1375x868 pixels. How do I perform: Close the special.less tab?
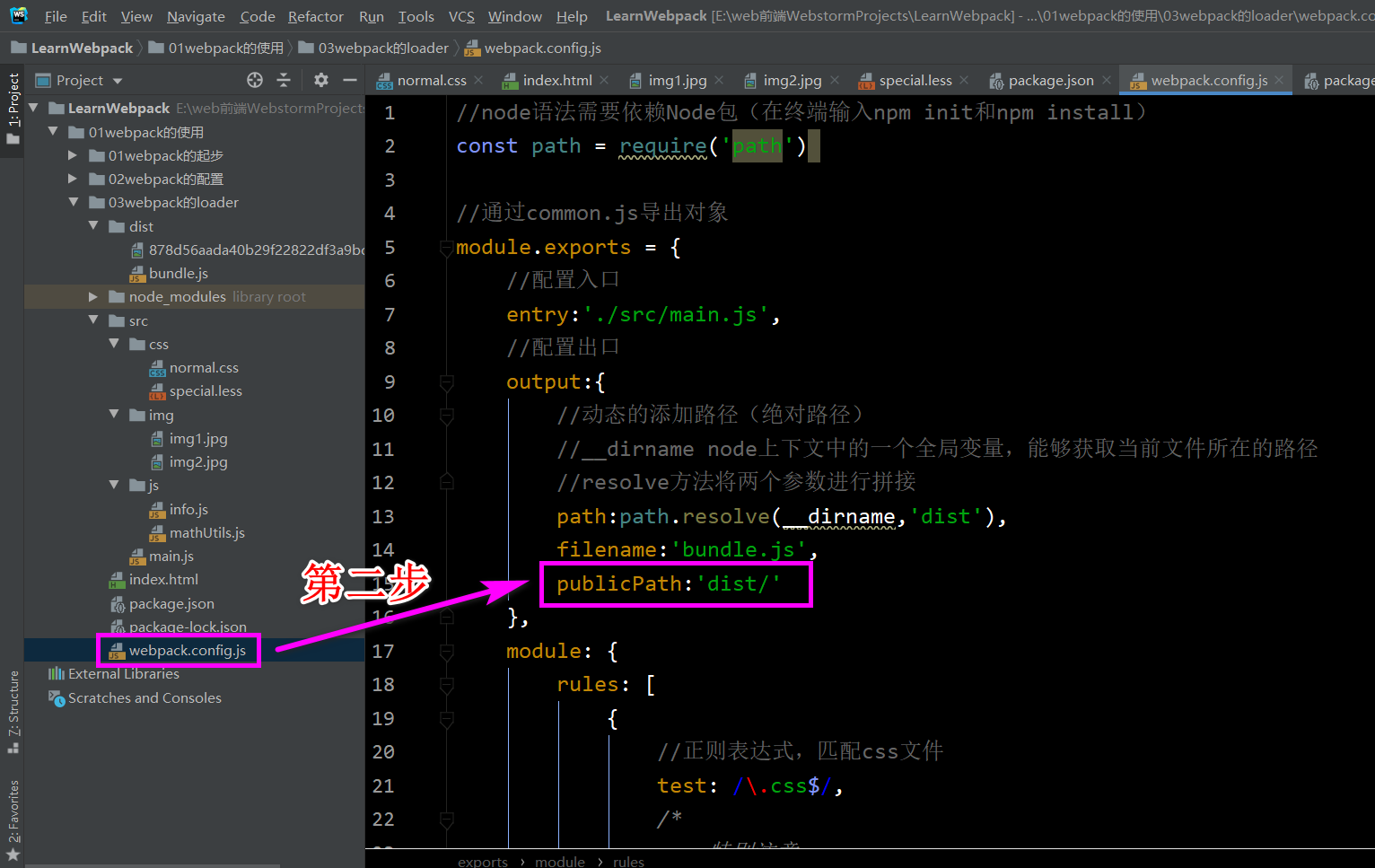click(x=964, y=80)
